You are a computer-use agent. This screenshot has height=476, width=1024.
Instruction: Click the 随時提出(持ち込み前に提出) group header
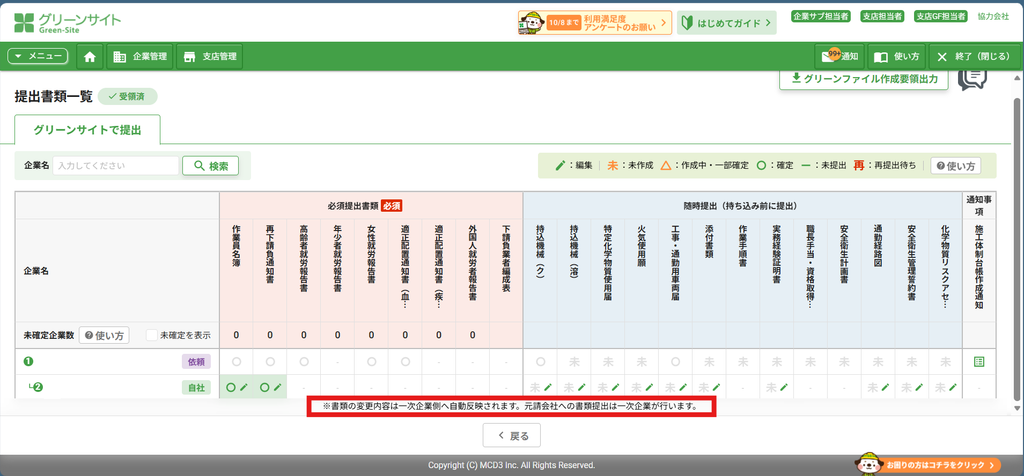click(743, 206)
